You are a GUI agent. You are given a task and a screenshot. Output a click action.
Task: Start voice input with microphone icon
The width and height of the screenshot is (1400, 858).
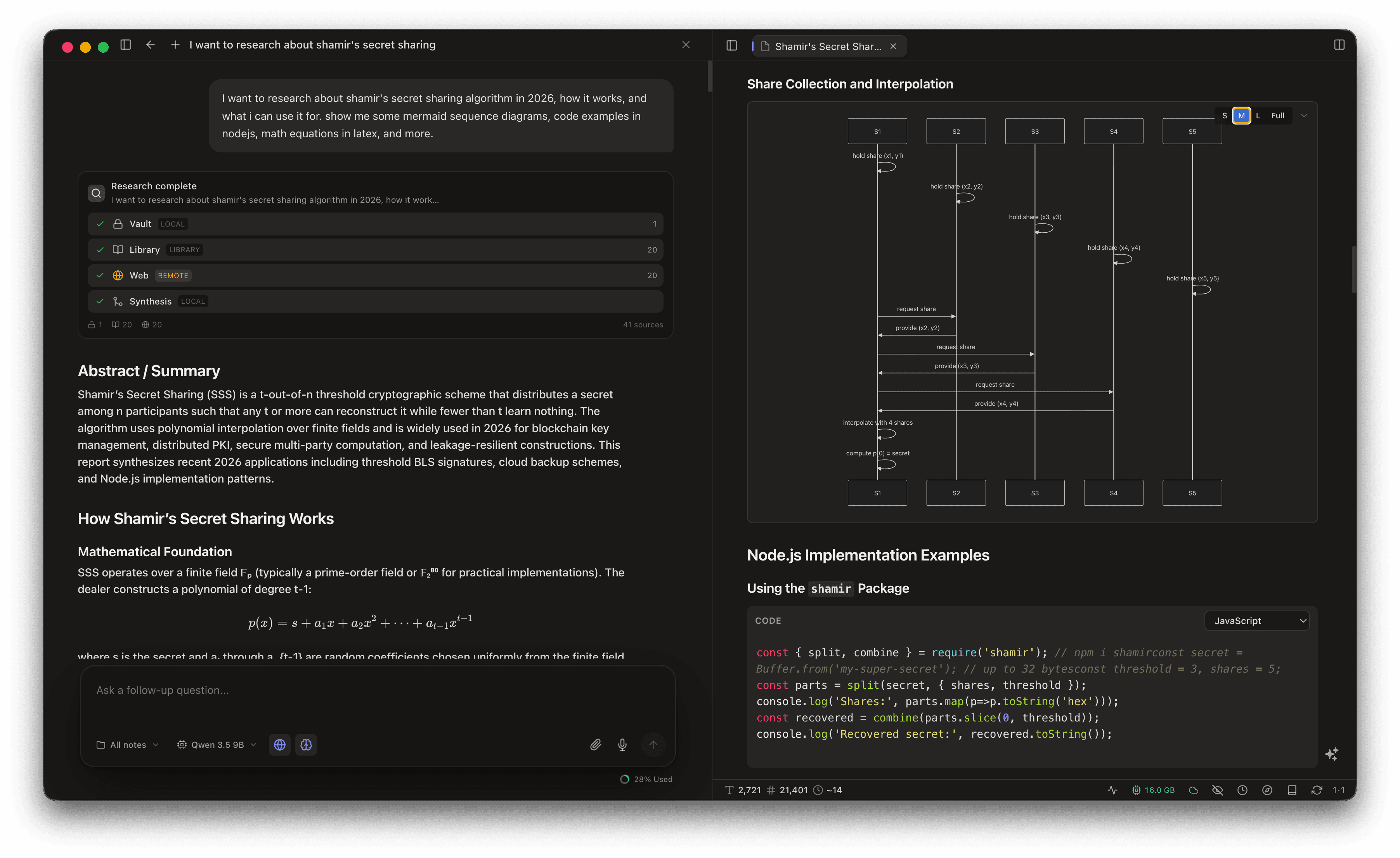[622, 744]
